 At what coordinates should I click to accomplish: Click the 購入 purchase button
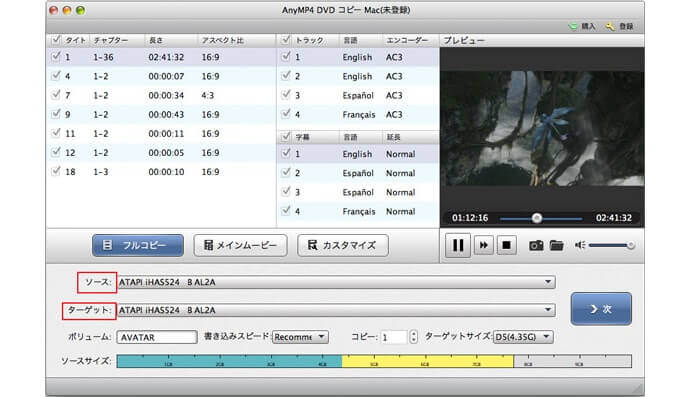click(x=582, y=27)
